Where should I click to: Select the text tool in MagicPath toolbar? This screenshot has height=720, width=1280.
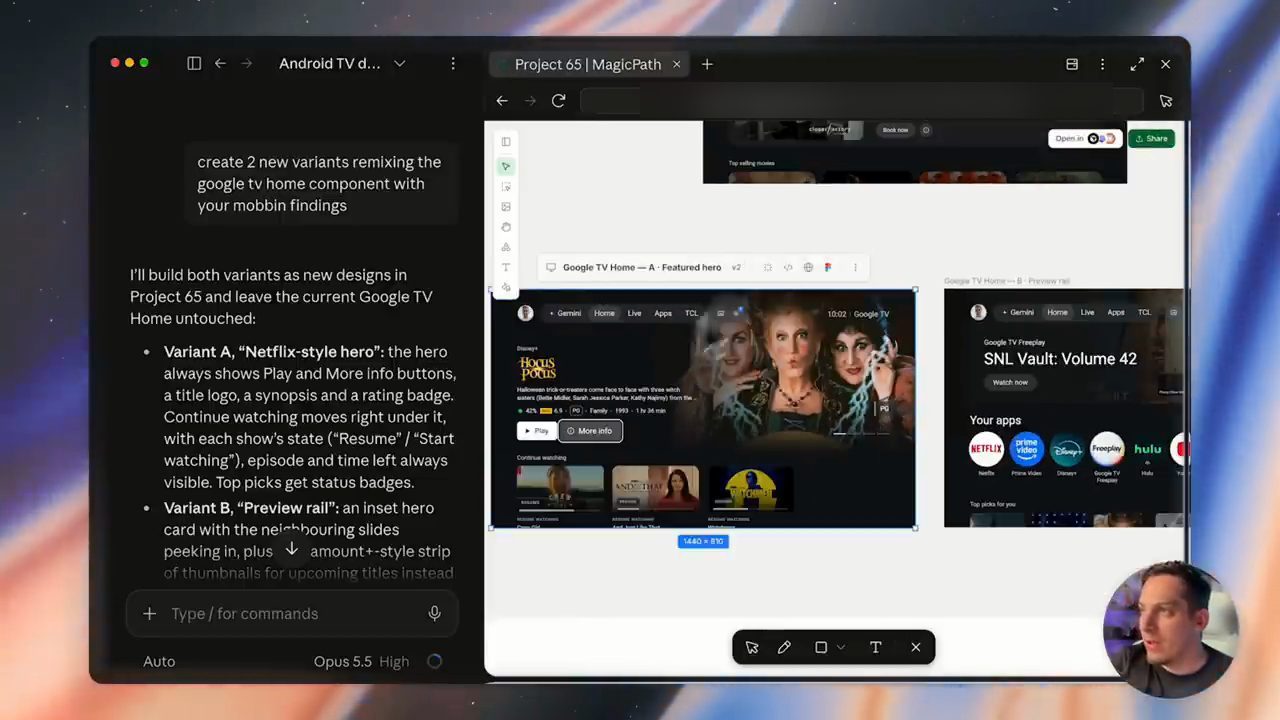pyautogui.click(x=506, y=267)
